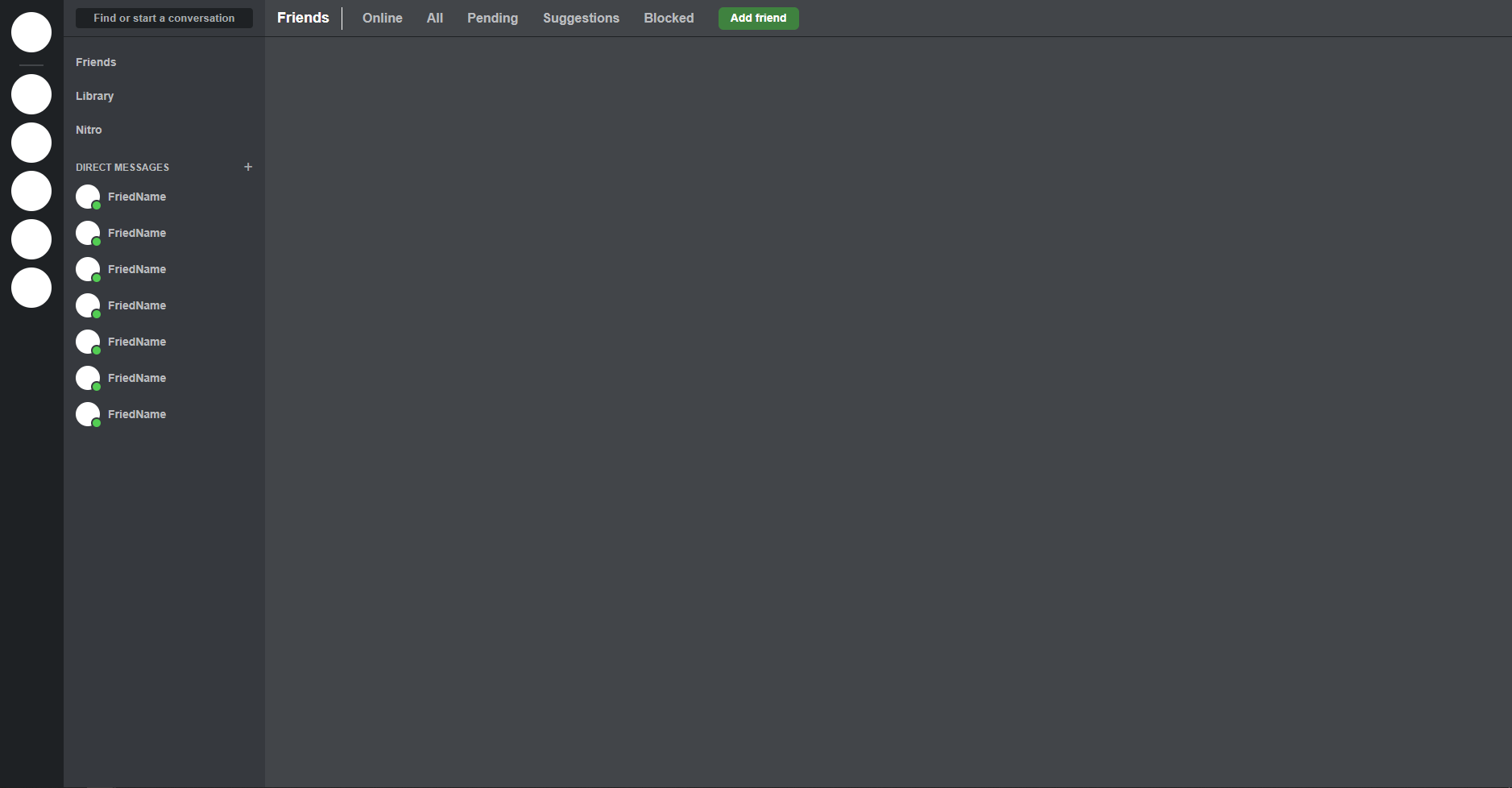Open the first server circle below the divider
The height and width of the screenshot is (788, 1512).
31,94
